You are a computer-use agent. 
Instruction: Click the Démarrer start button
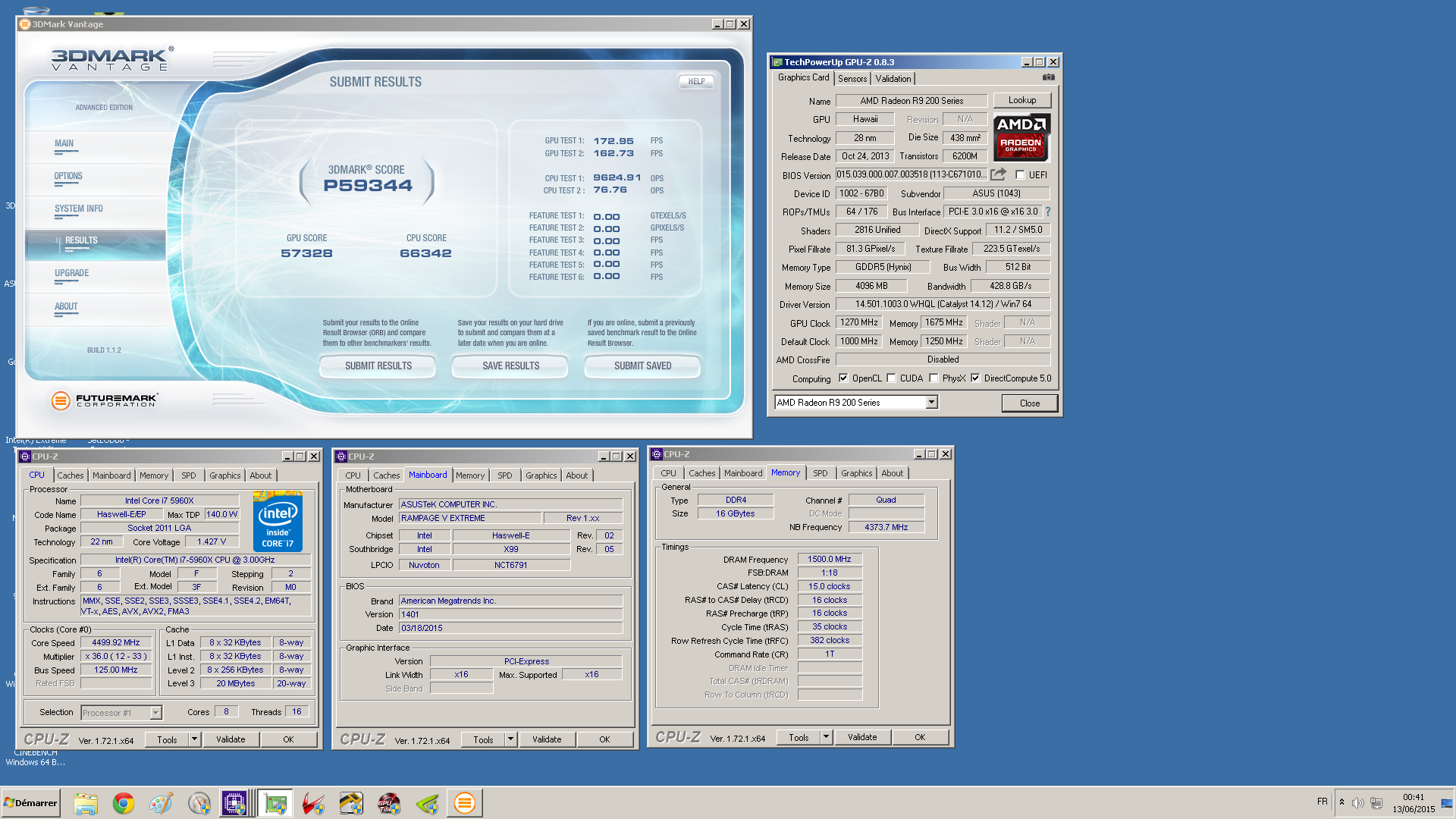pos(31,803)
